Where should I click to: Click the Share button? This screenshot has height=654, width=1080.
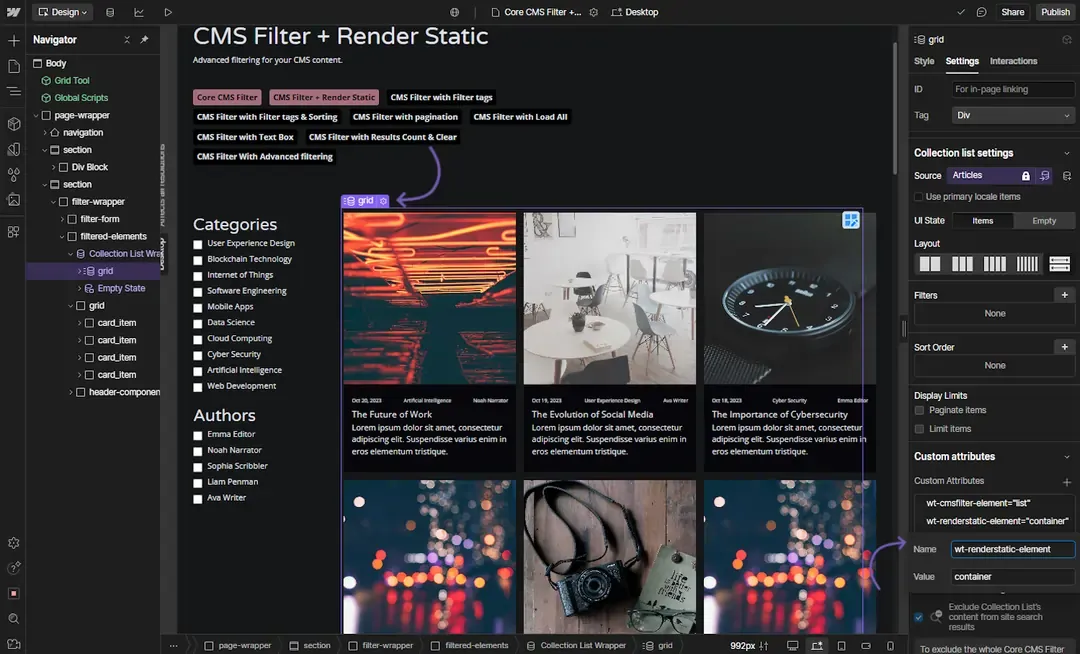[x=1012, y=12]
